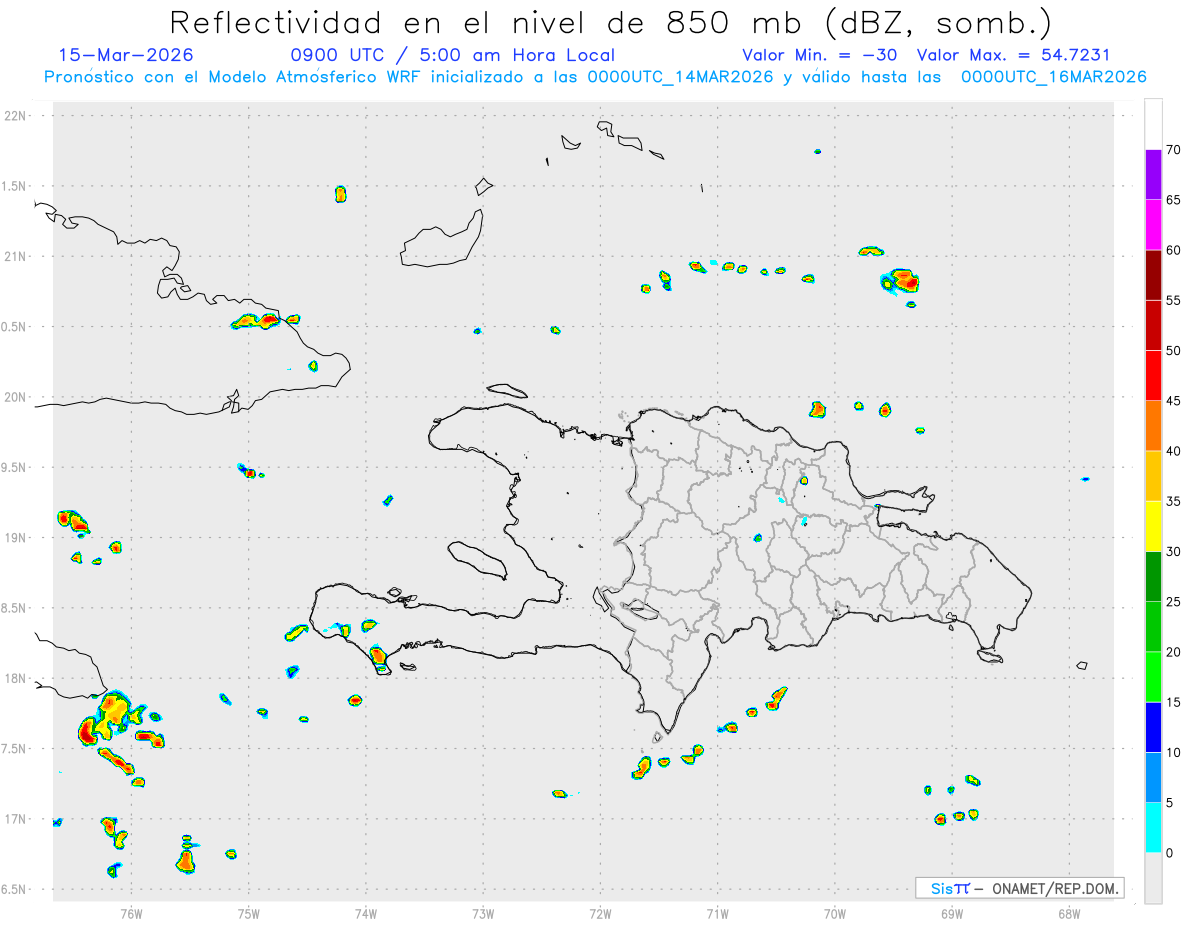
Task: Select the 72W longitude axis label
Action: (600, 913)
